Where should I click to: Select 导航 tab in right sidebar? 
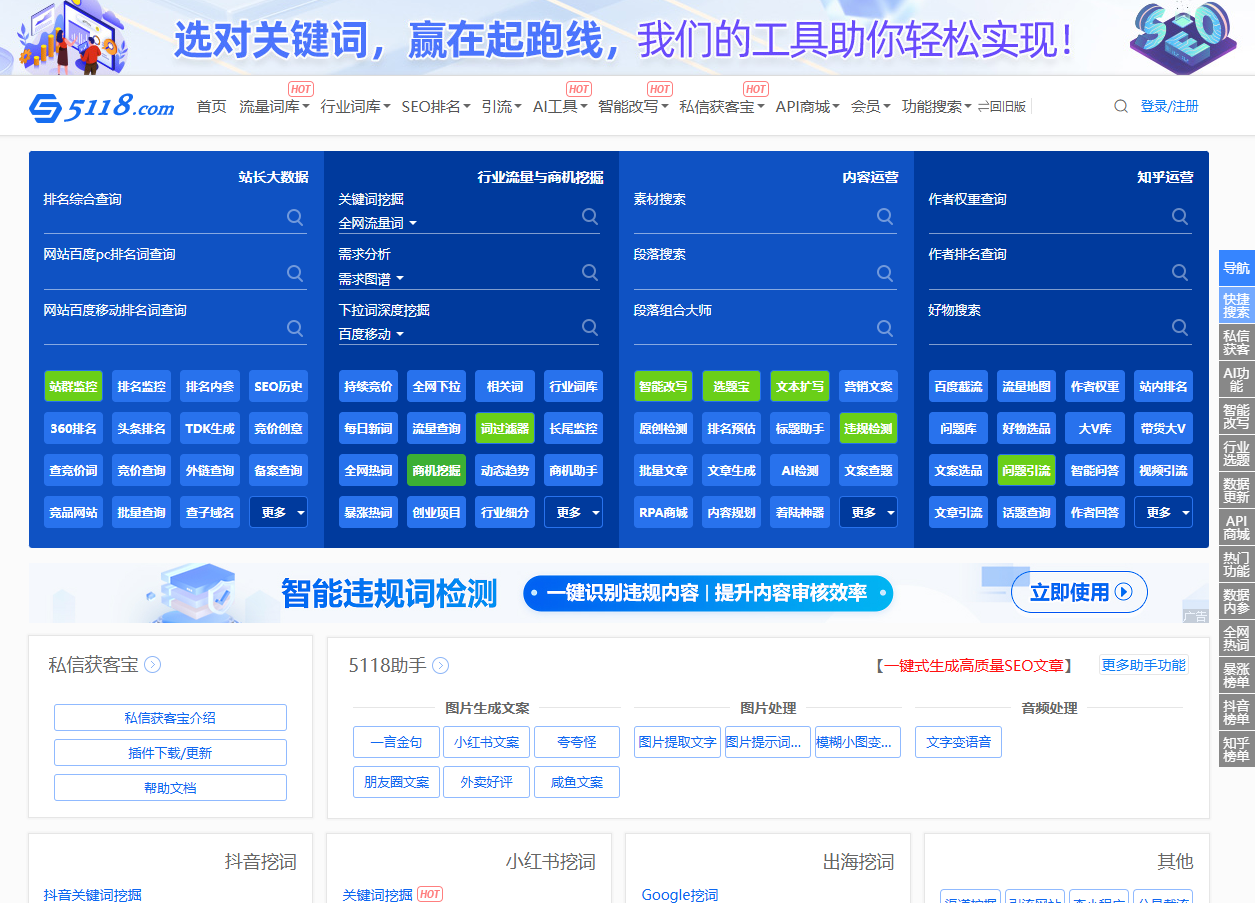(1237, 267)
